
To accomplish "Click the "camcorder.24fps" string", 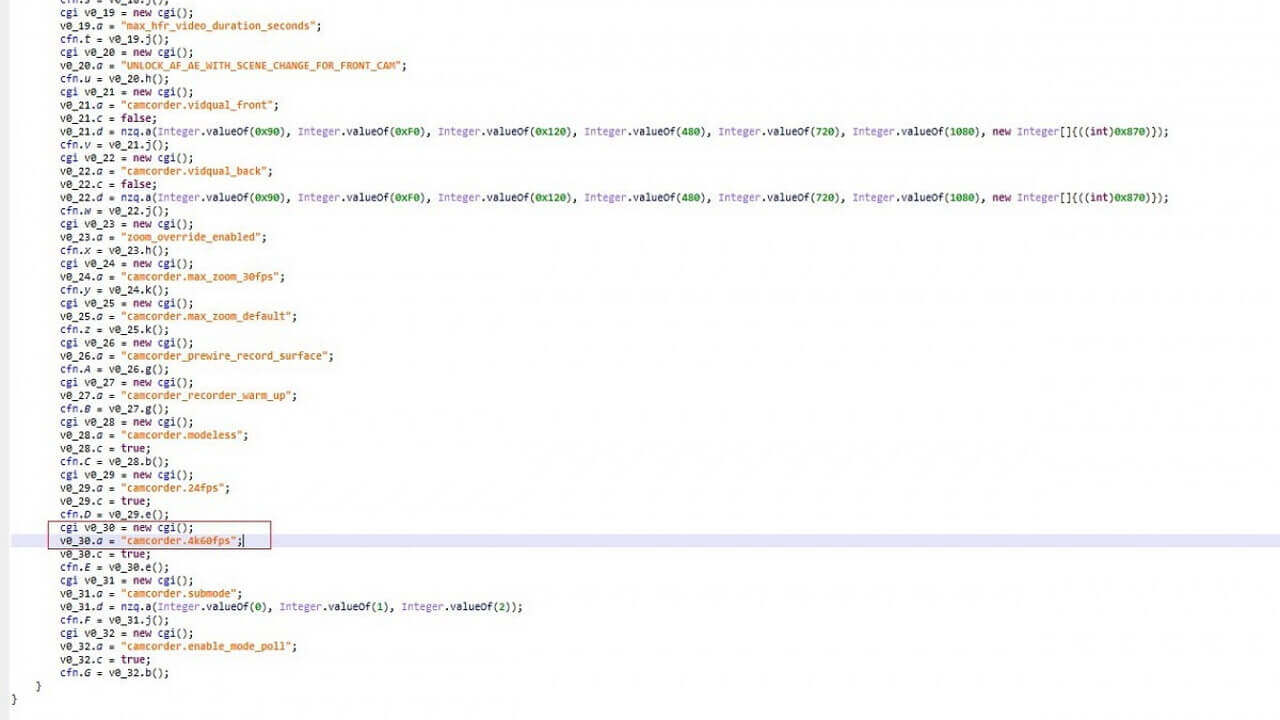I will pyautogui.click(x=174, y=488).
